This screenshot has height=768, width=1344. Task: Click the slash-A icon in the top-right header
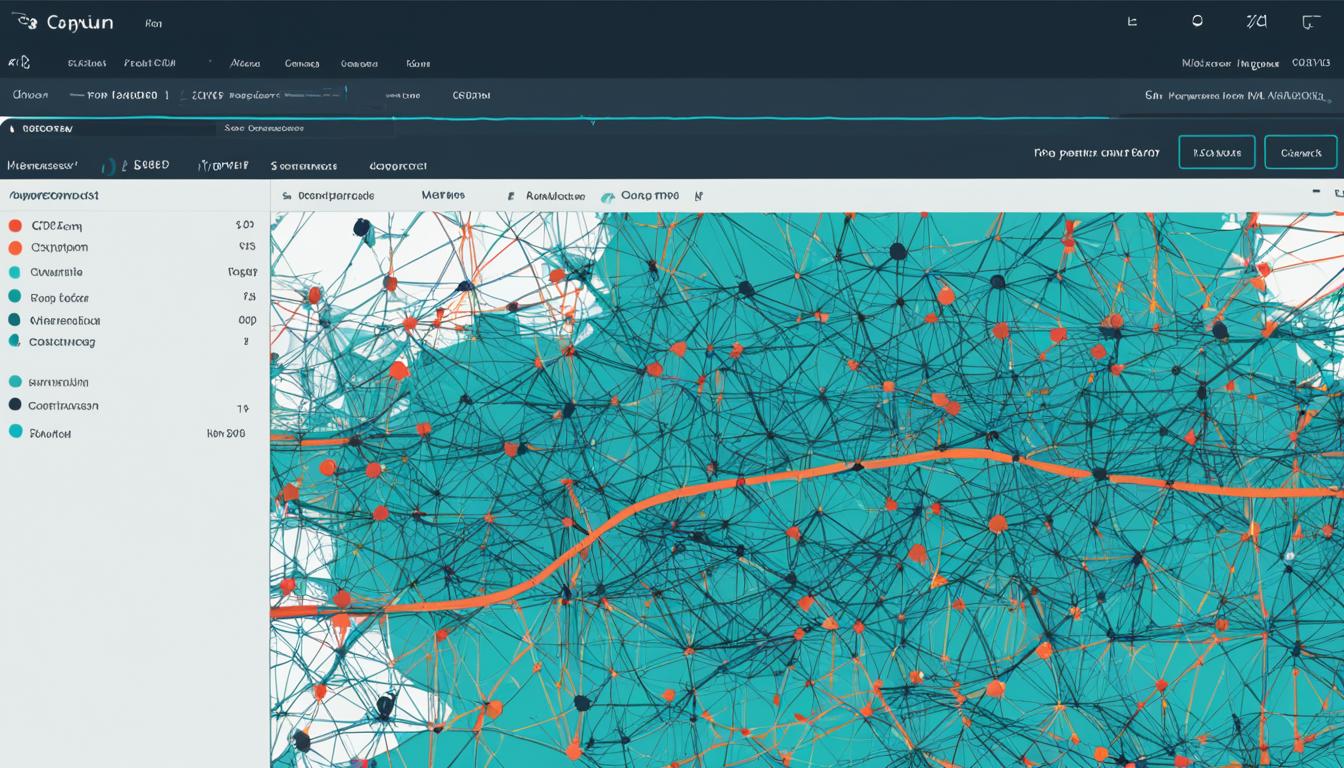pos(1256,21)
